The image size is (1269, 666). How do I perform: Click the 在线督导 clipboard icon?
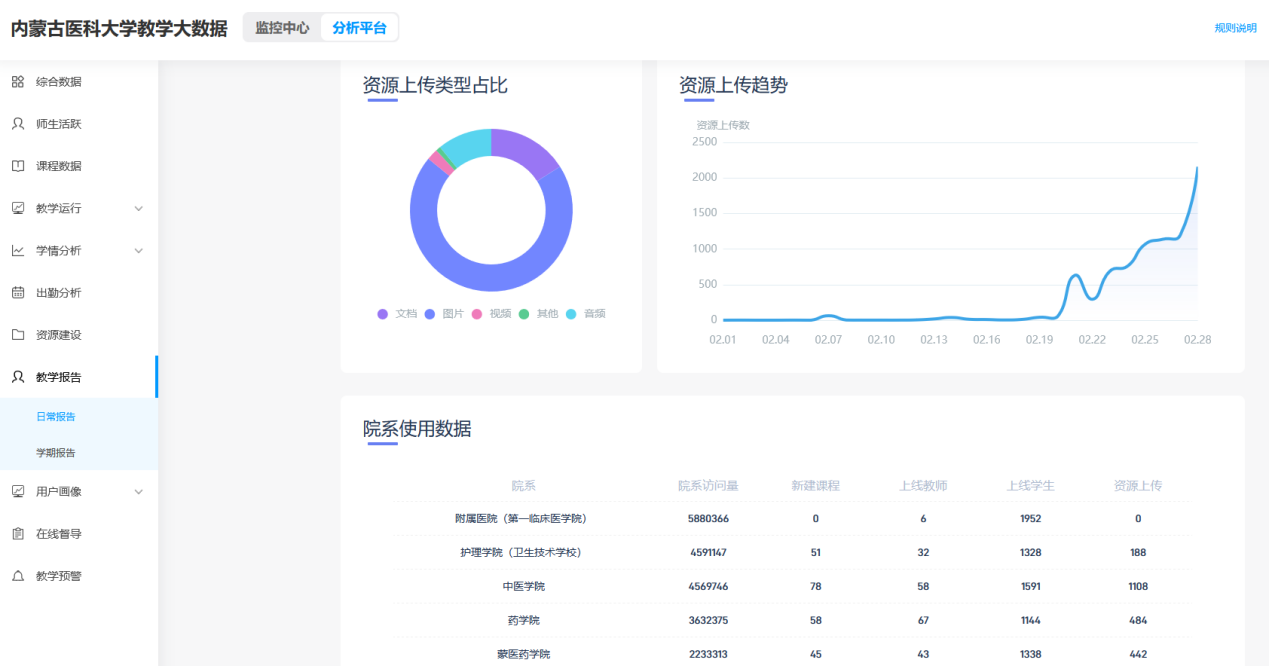click(x=18, y=534)
